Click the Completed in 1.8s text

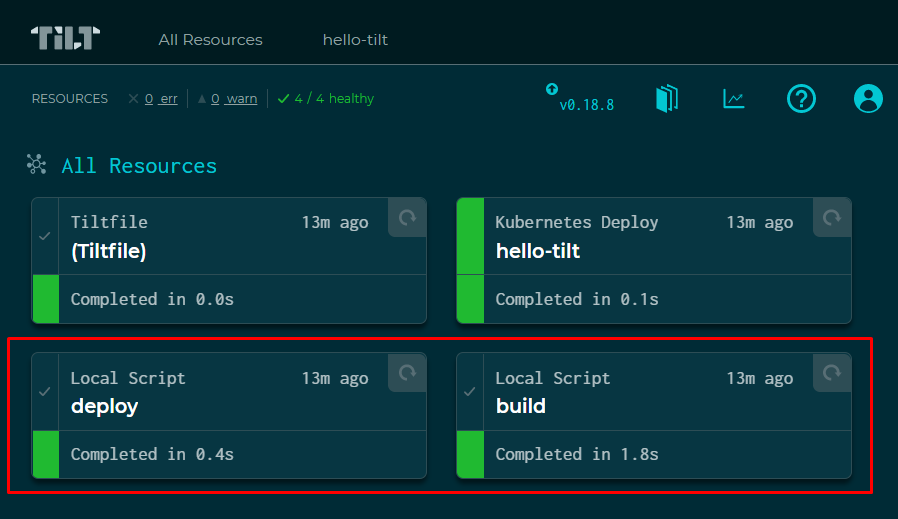click(577, 454)
